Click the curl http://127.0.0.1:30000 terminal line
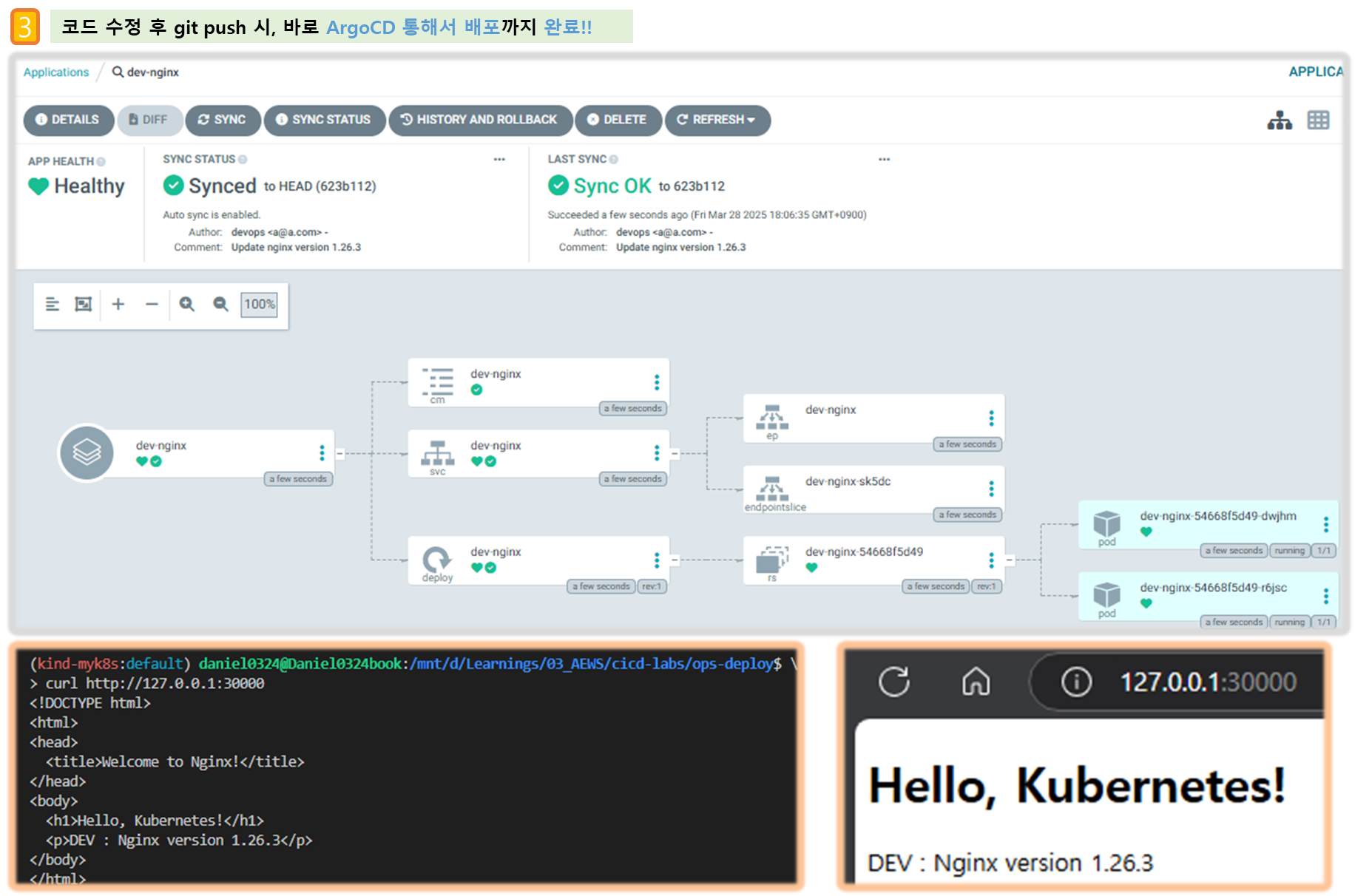The height and width of the screenshot is (896, 1355). pos(155,683)
